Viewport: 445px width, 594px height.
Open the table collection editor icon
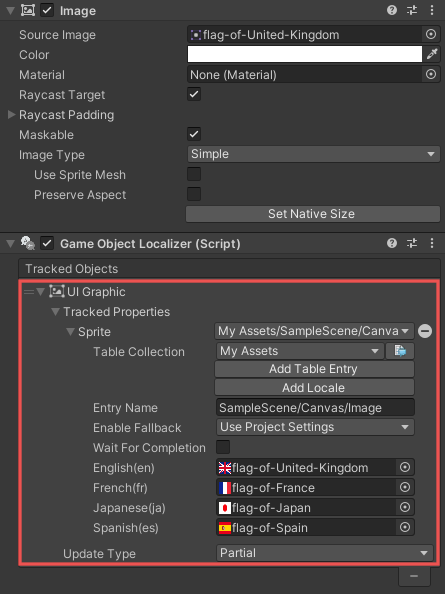400,351
